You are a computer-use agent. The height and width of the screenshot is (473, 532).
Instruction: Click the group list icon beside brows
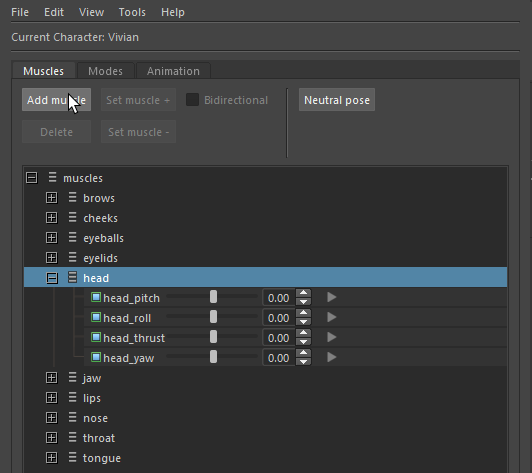coord(72,197)
